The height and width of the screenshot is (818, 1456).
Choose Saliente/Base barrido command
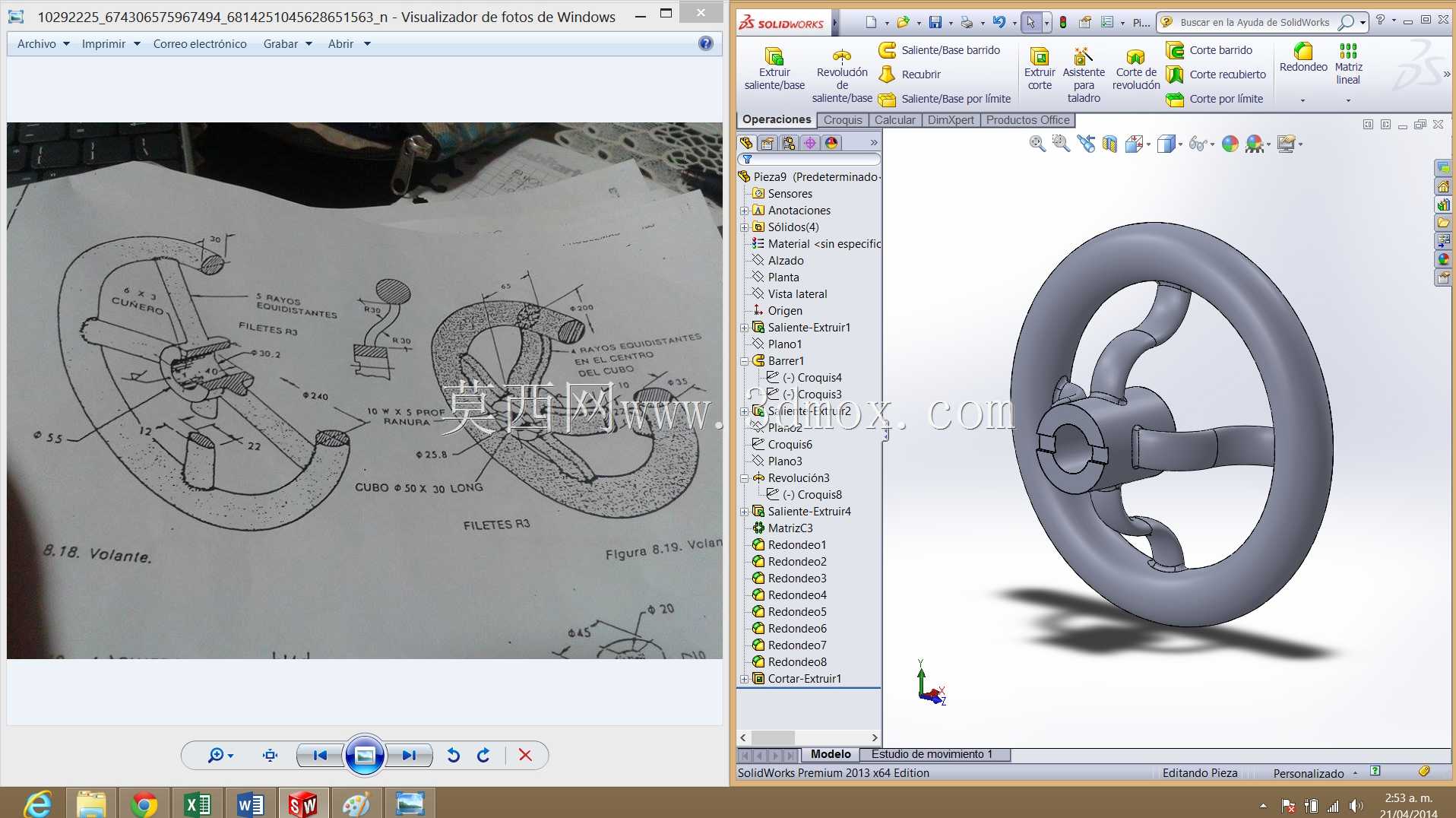(x=939, y=50)
